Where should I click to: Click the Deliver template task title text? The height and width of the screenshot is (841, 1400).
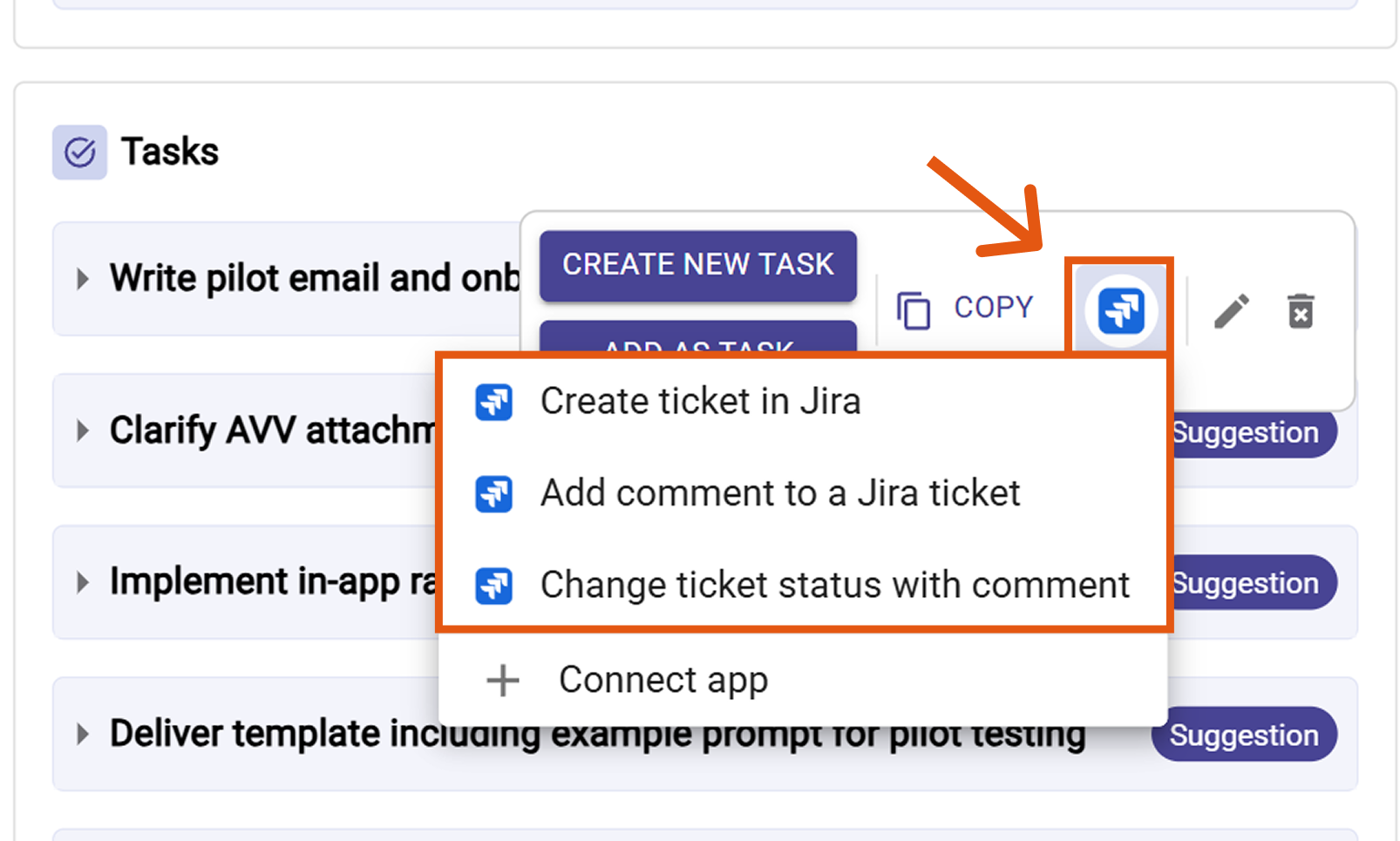[598, 734]
